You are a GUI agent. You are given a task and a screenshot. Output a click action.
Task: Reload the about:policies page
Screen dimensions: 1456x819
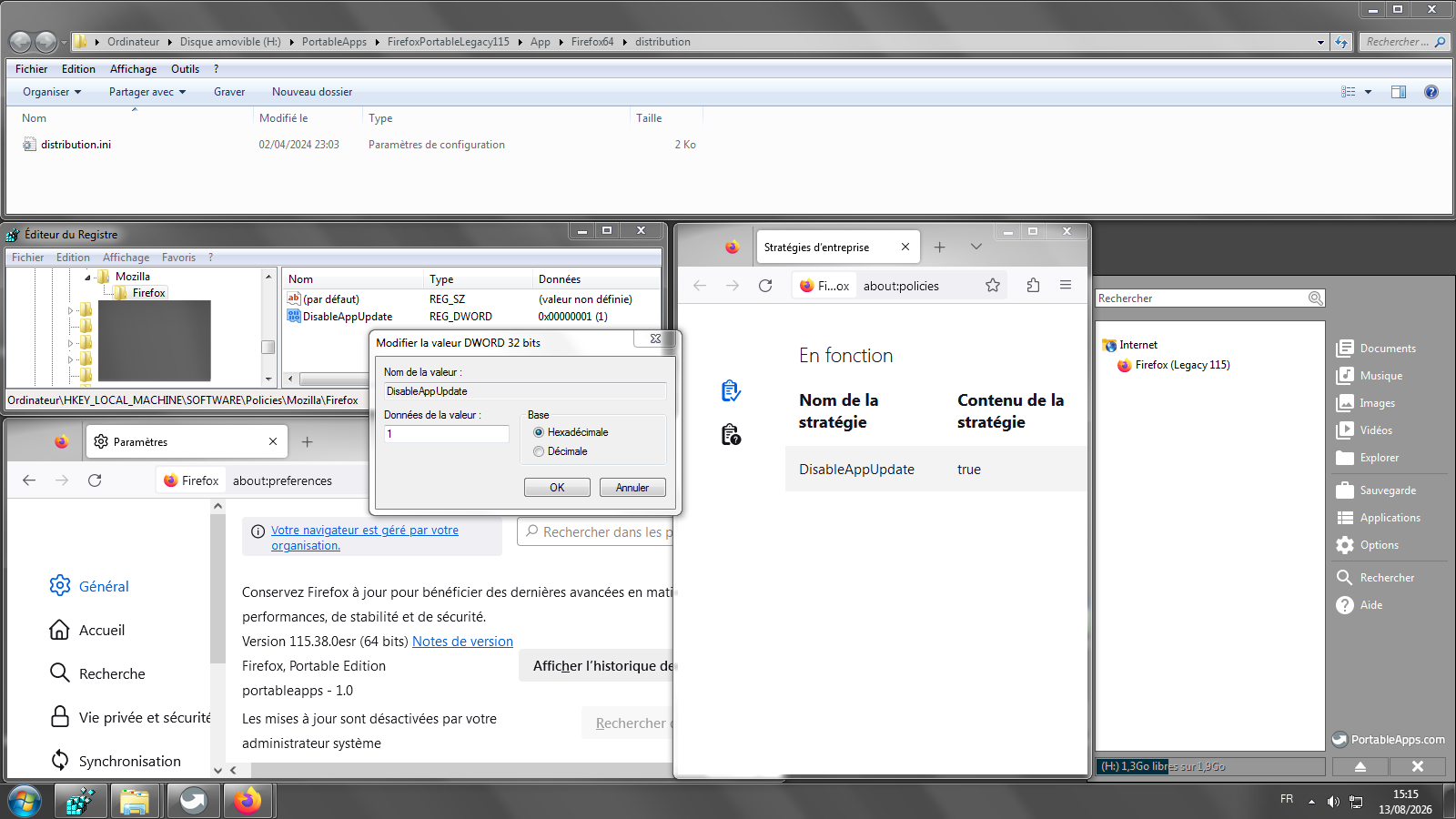pos(765,286)
